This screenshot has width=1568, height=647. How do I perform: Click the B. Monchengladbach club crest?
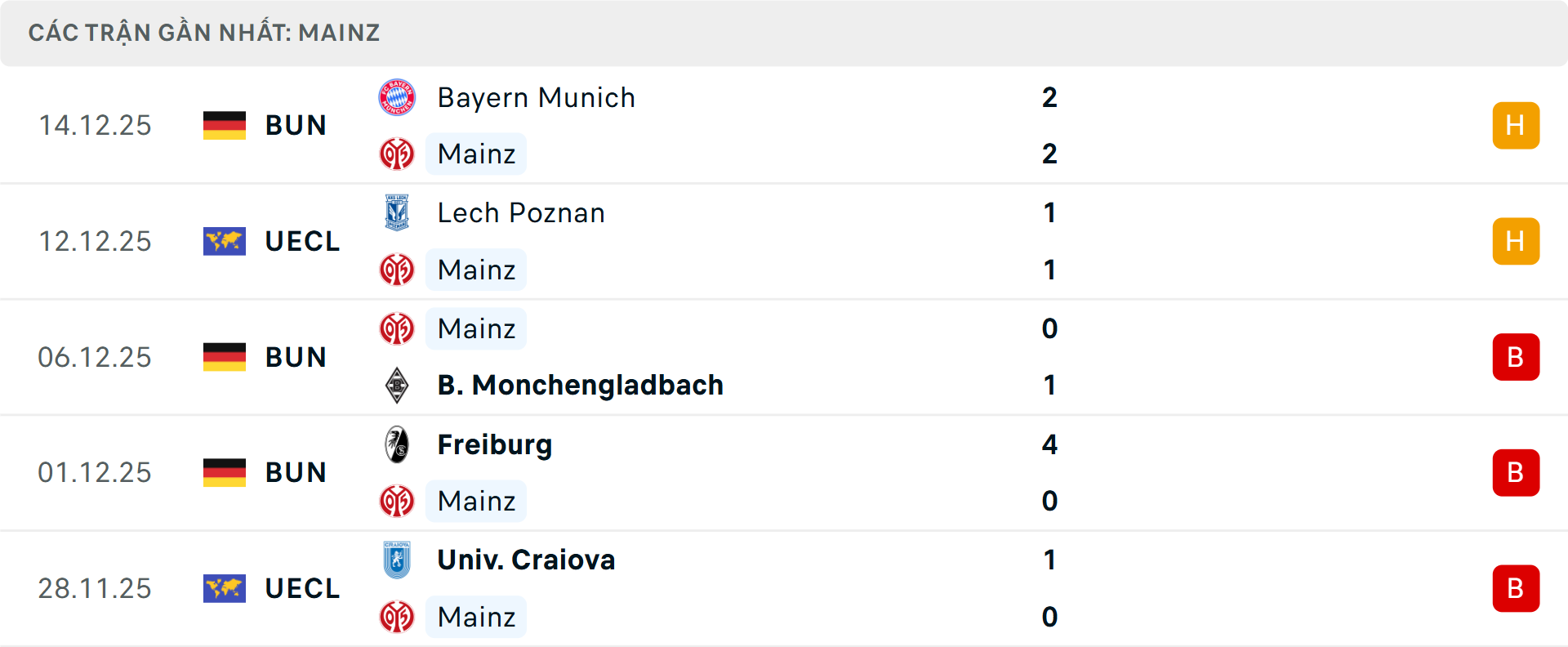click(x=397, y=385)
